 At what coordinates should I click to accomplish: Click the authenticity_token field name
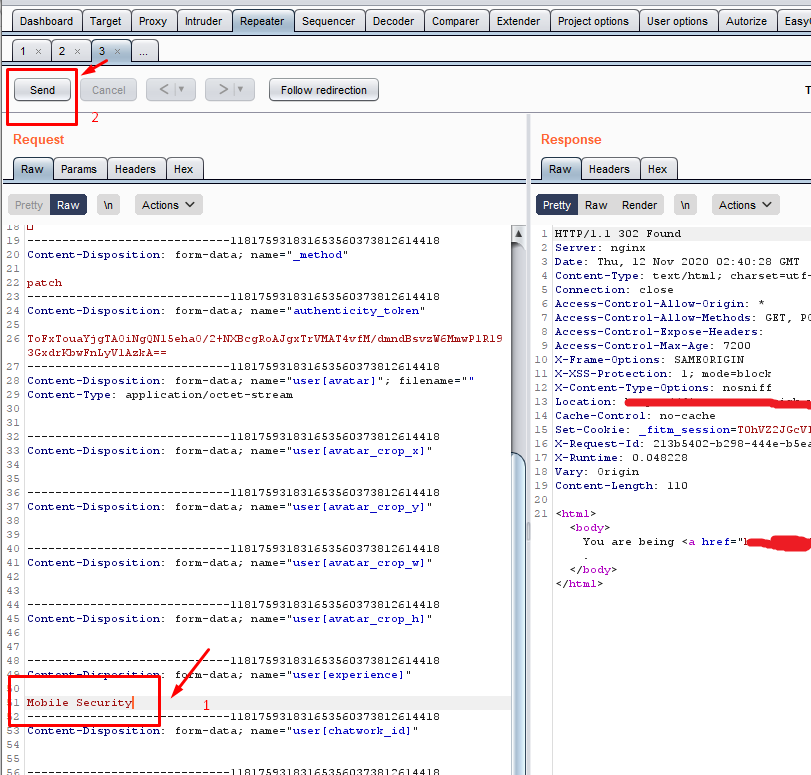pyautogui.click(x=356, y=310)
